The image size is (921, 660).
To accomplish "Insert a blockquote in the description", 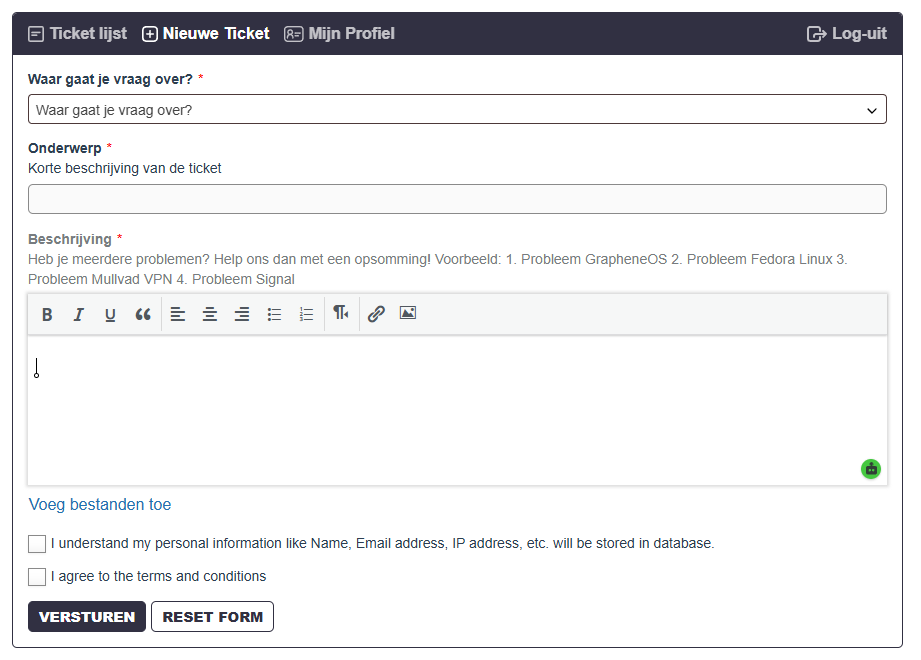I will coord(143,315).
